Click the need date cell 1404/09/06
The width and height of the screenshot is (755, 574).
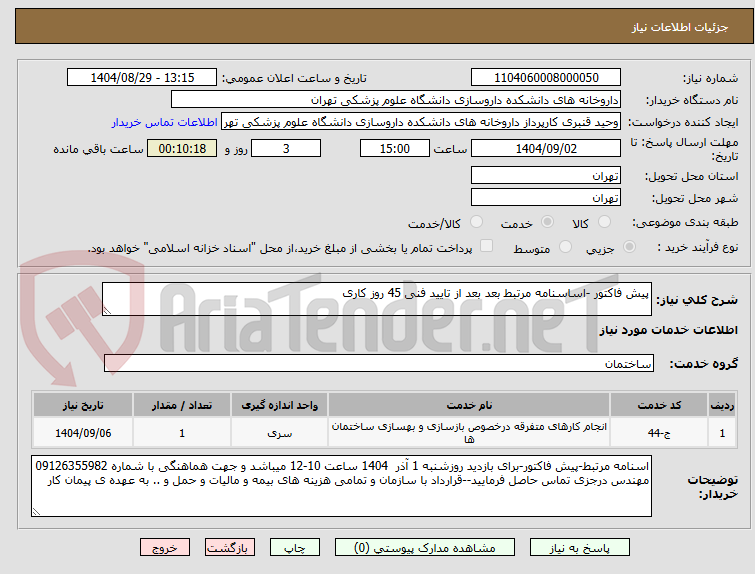point(83,433)
